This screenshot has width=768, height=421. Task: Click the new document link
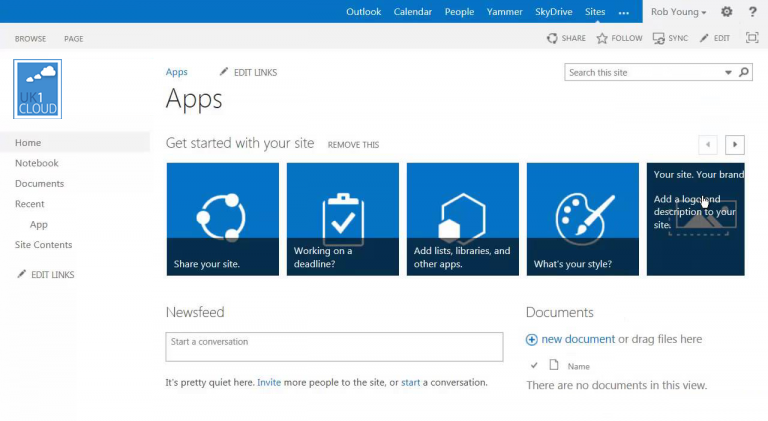point(578,339)
